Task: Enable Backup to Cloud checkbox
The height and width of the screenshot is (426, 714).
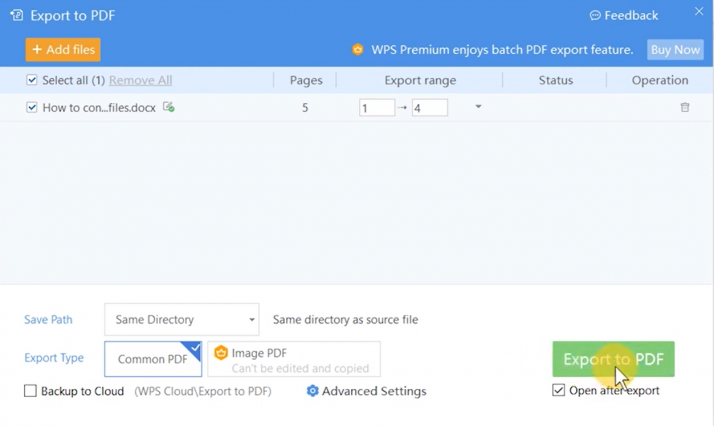Action: pyautogui.click(x=30, y=391)
